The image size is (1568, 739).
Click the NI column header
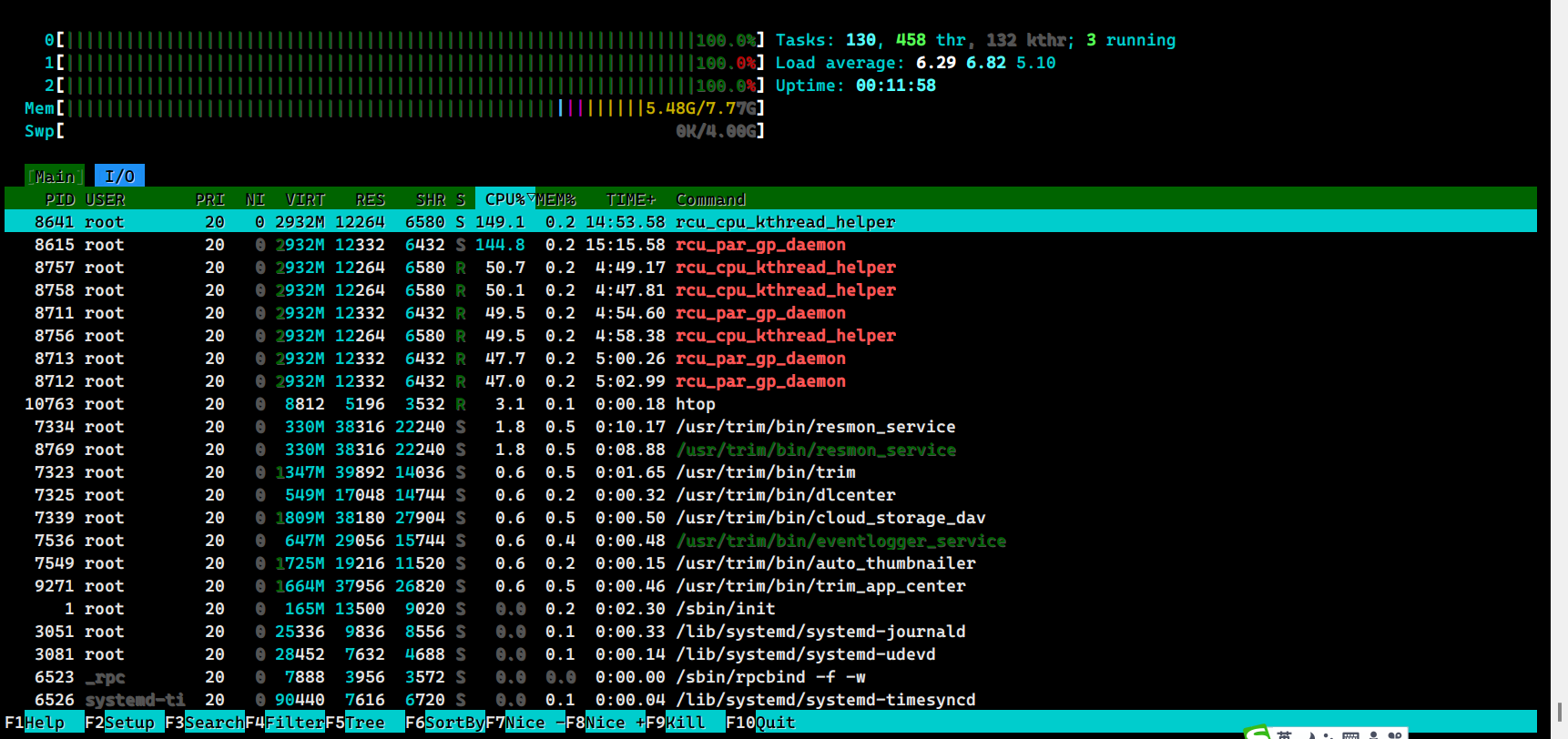[x=255, y=199]
